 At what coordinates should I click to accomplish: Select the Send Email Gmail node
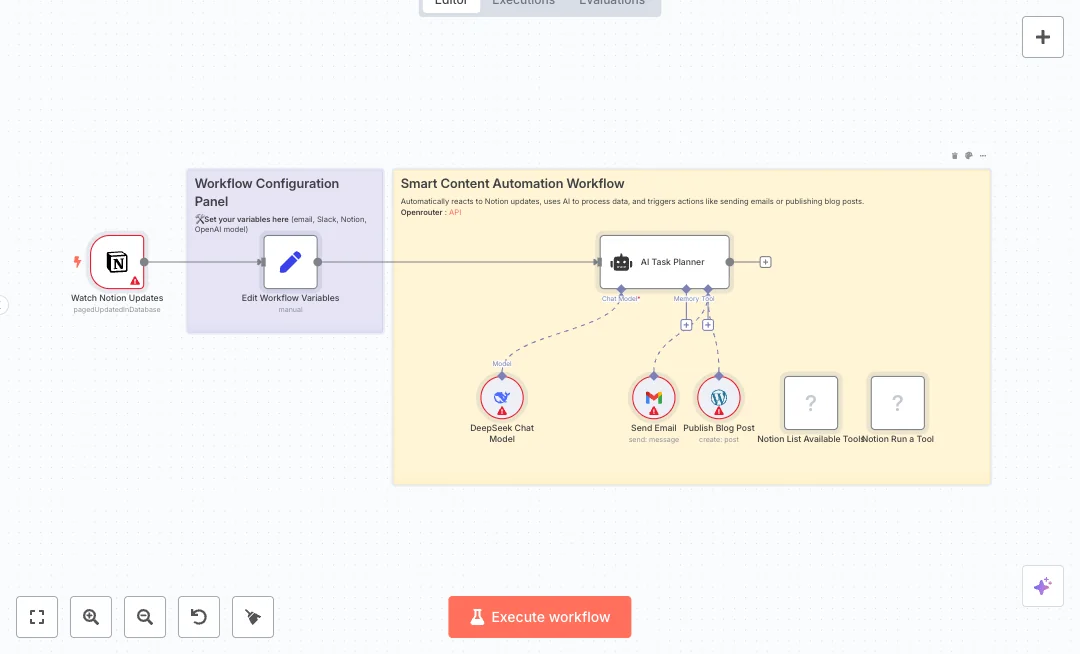click(654, 397)
